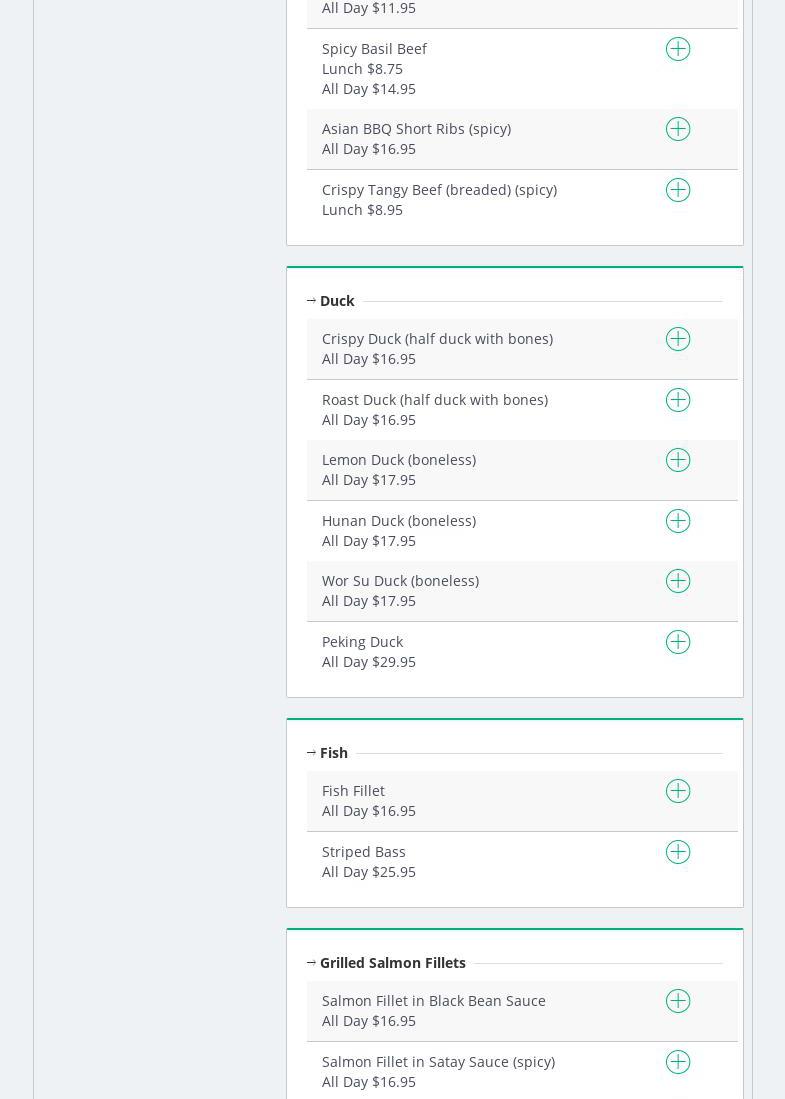
Task: Add Salmon Fillet in Satay Sauce
Action: click(678, 1062)
